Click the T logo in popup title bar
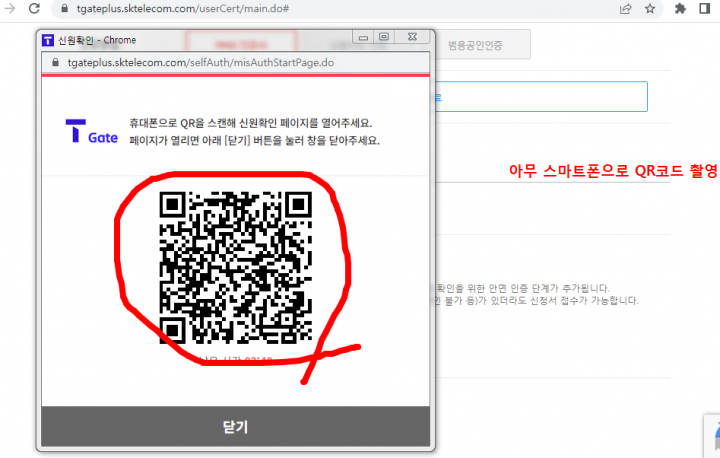The width and height of the screenshot is (720, 458). click(48, 40)
